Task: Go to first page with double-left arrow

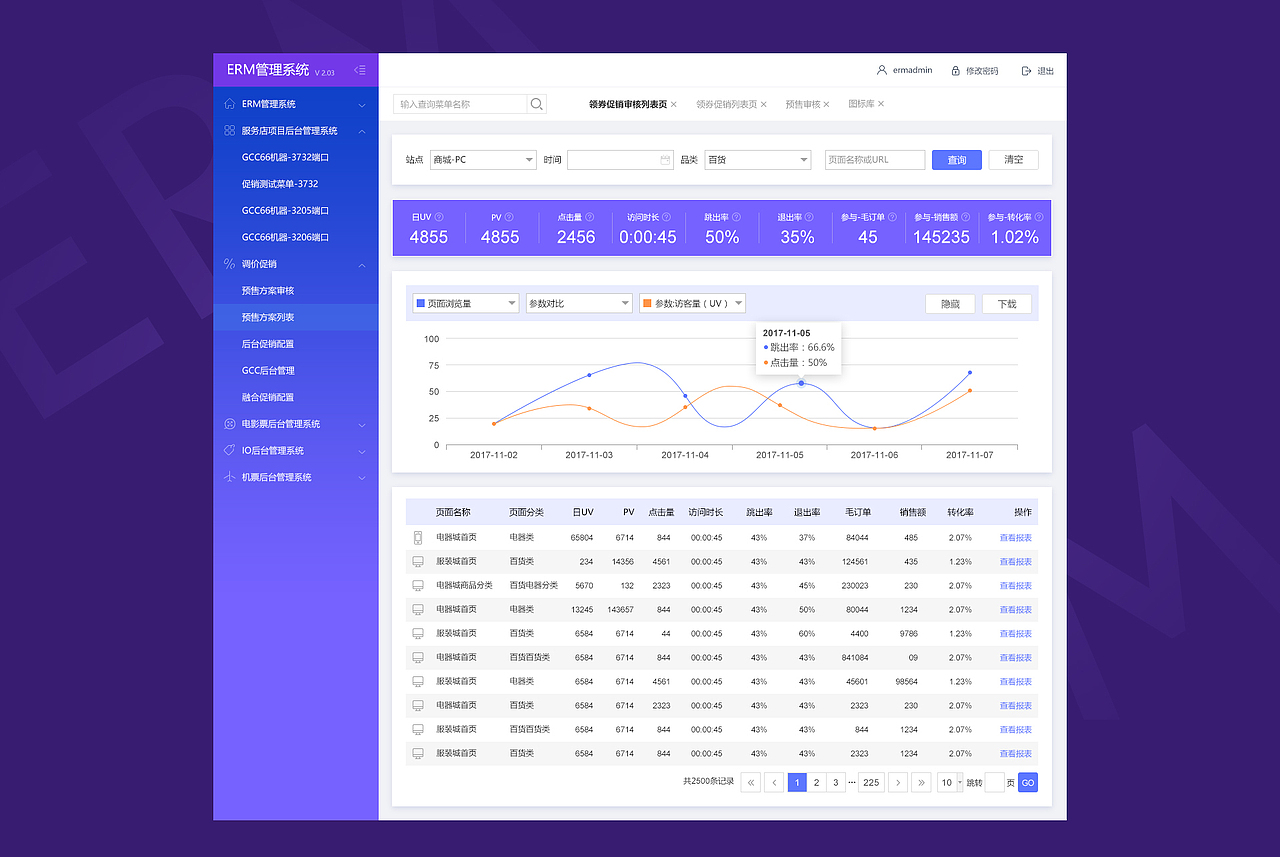Action: [x=751, y=783]
